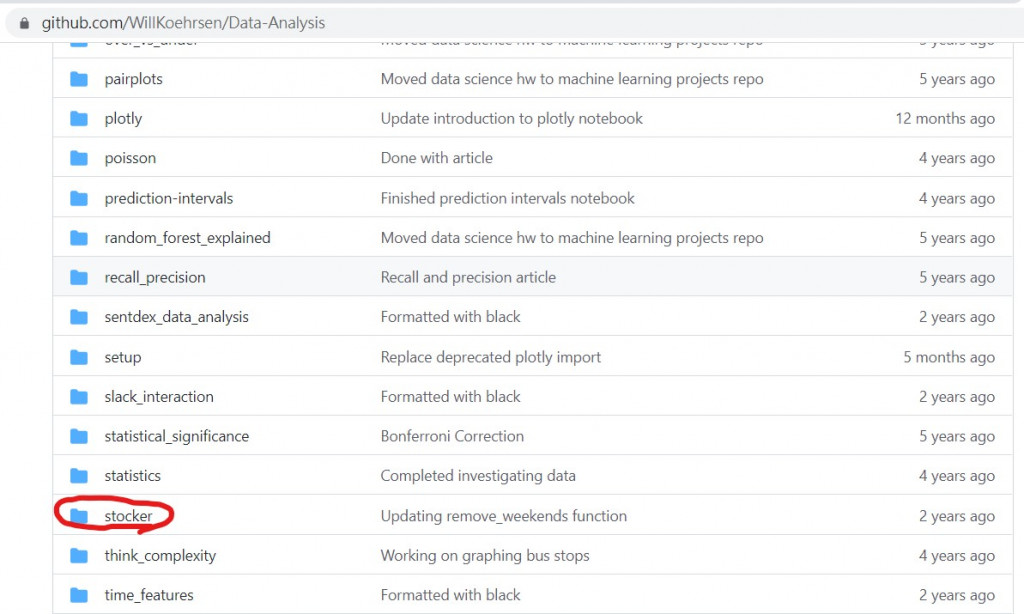Click the recall_precision folder icon
Image resolution: width=1024 pixels, height=614 pixels.
(x=79, y=277)
